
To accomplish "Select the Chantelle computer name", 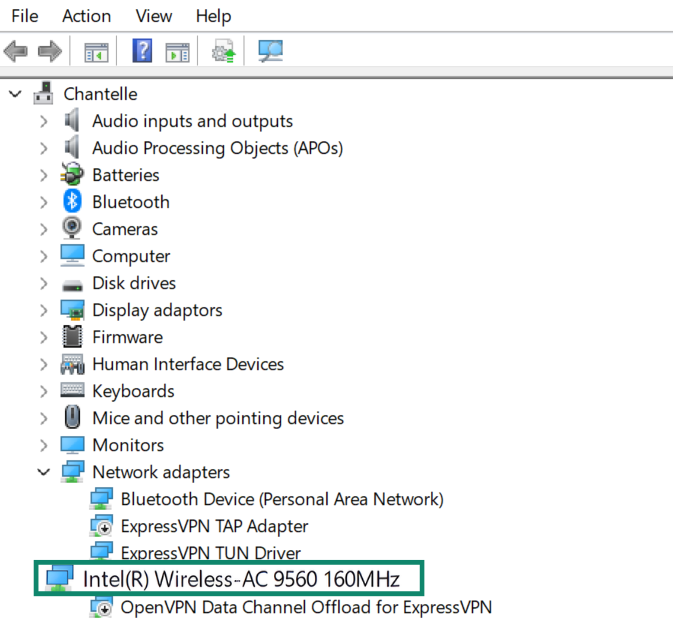I will (x=100, y=94).
